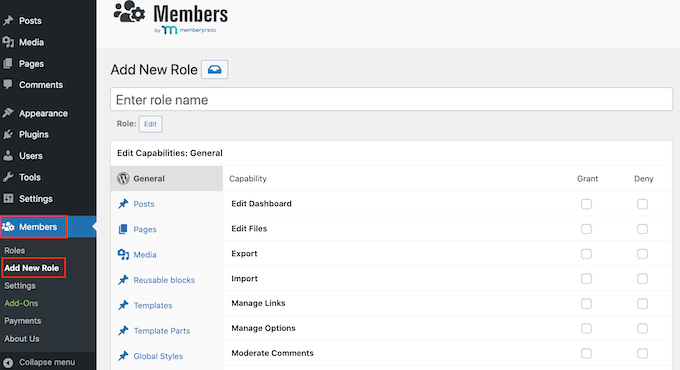680x370 pixels.
Task: Click the media icon in capabilities list
Action: click(123, 254)
